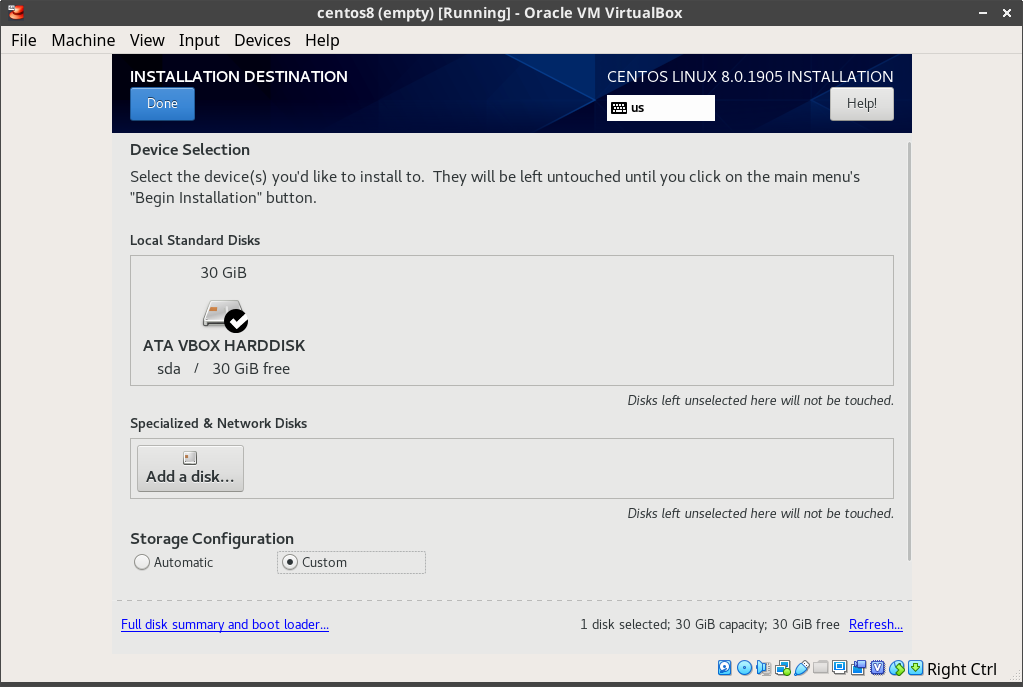Click the blue Done button

[162, 104]
